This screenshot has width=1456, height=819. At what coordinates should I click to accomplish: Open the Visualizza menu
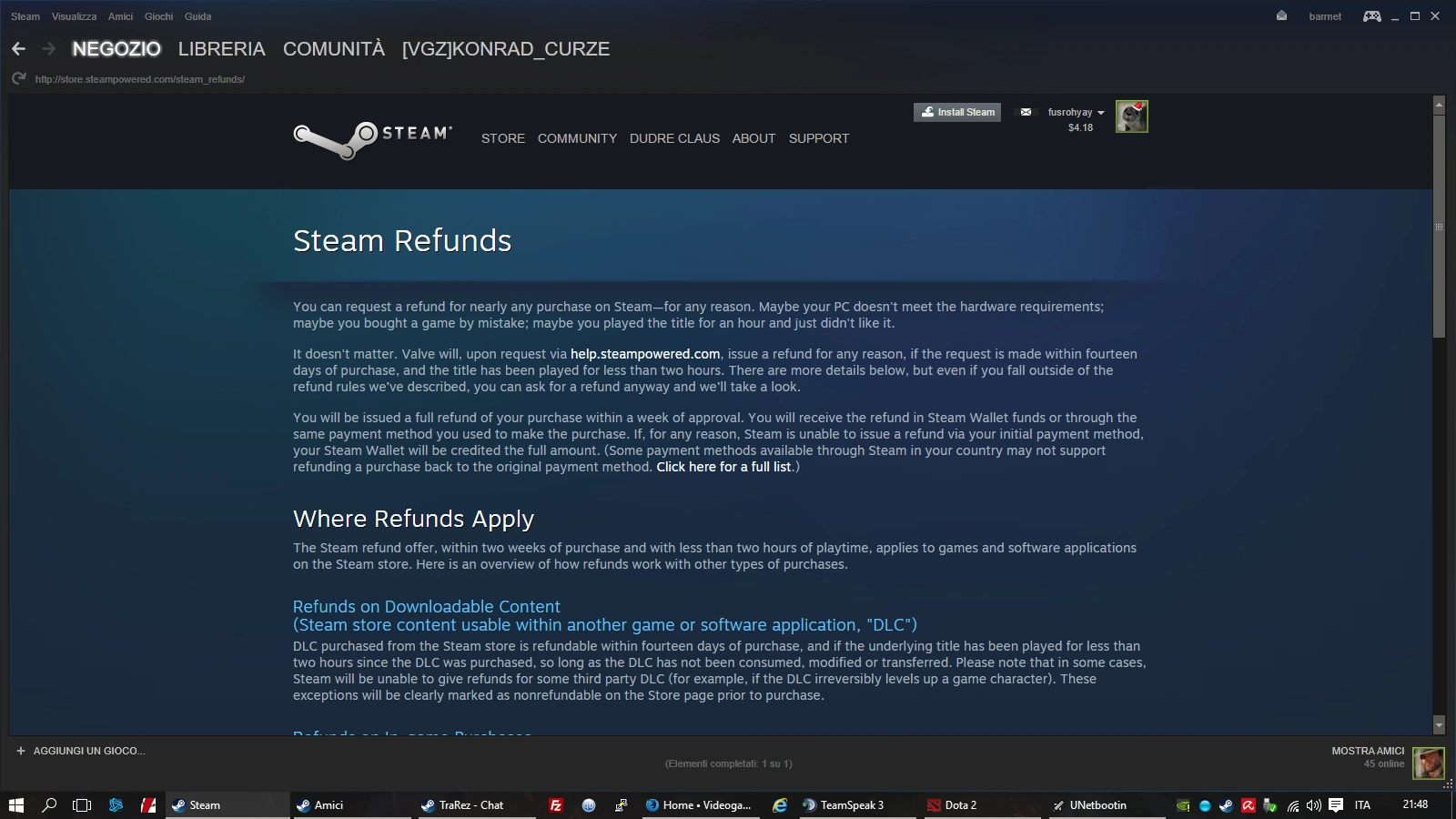pos(74,16)
